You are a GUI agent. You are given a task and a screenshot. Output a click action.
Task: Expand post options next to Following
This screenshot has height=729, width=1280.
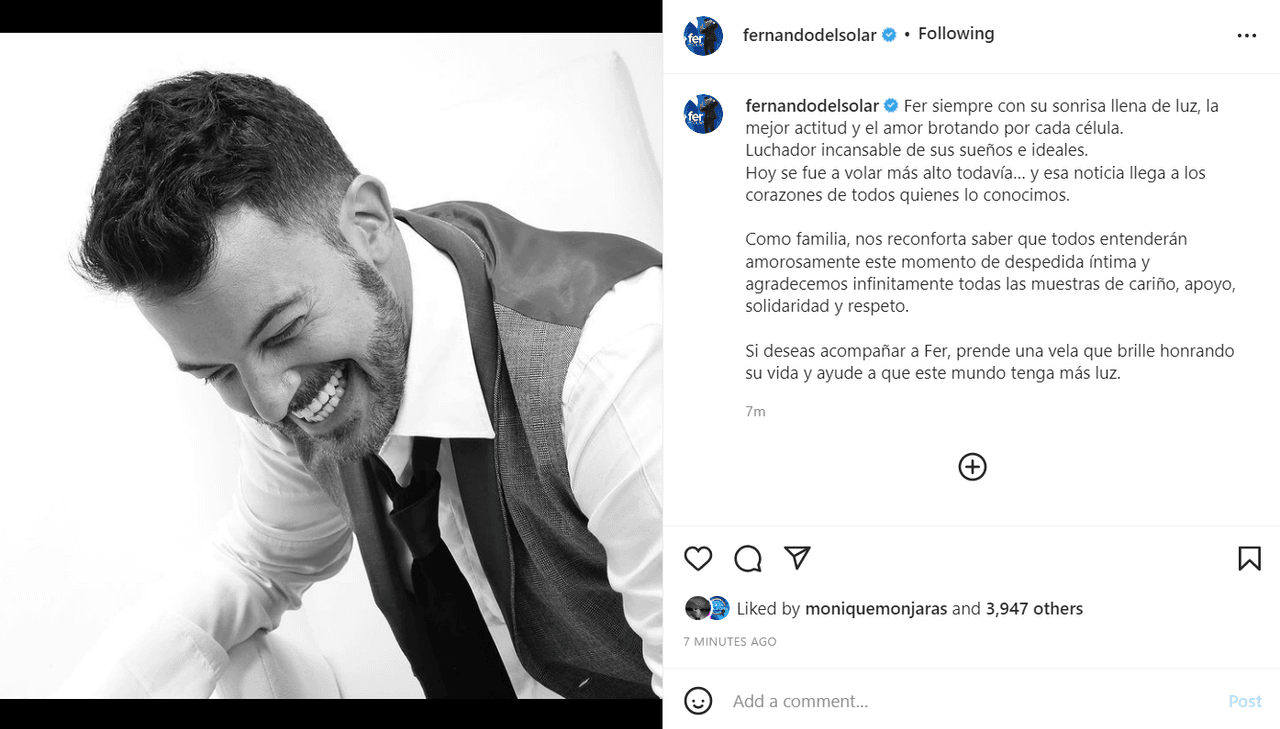click(x=1247, y=34)
